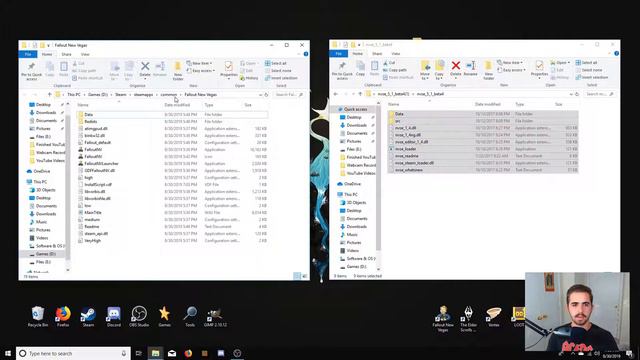
Task: Click New folder in Fallout New Vegas window
Action: pyautogui.click(x=178, y=71)
